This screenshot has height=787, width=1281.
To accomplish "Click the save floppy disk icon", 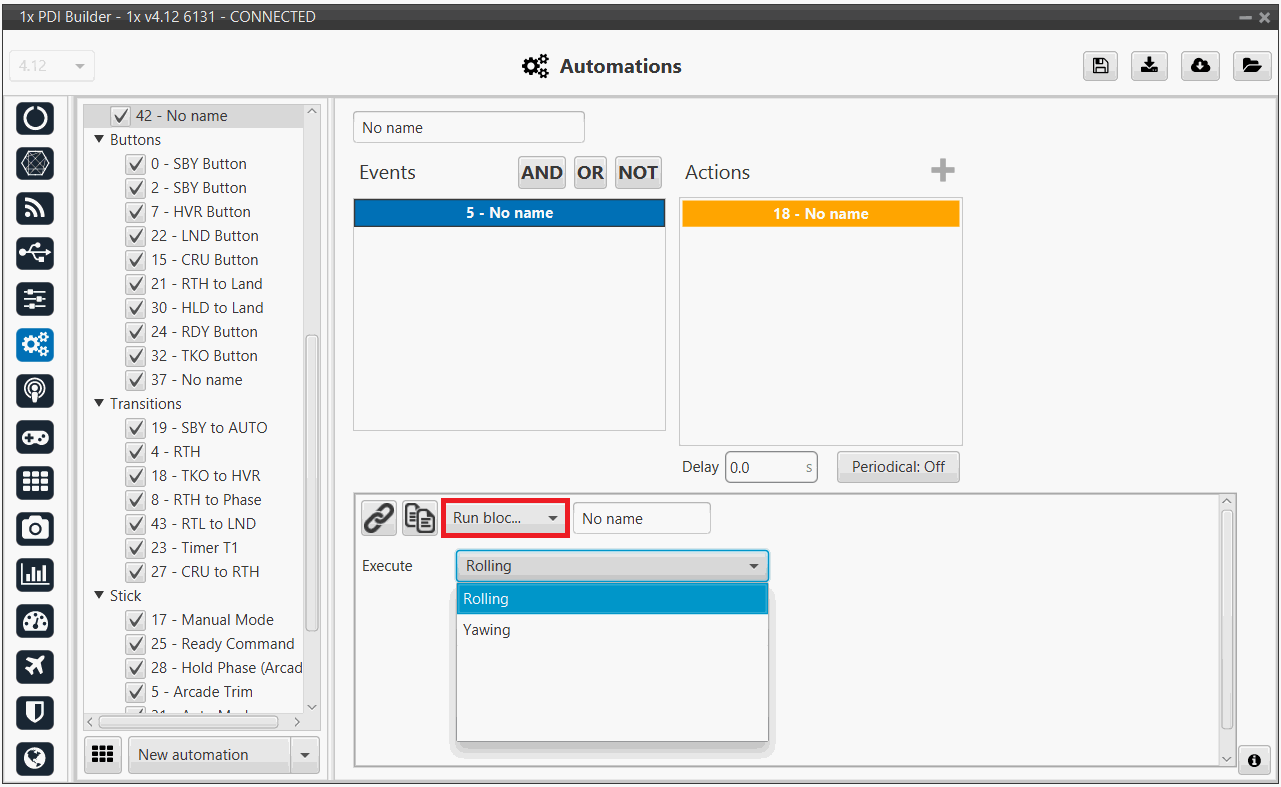I will pyautogui.click(x=1100, y=66).
